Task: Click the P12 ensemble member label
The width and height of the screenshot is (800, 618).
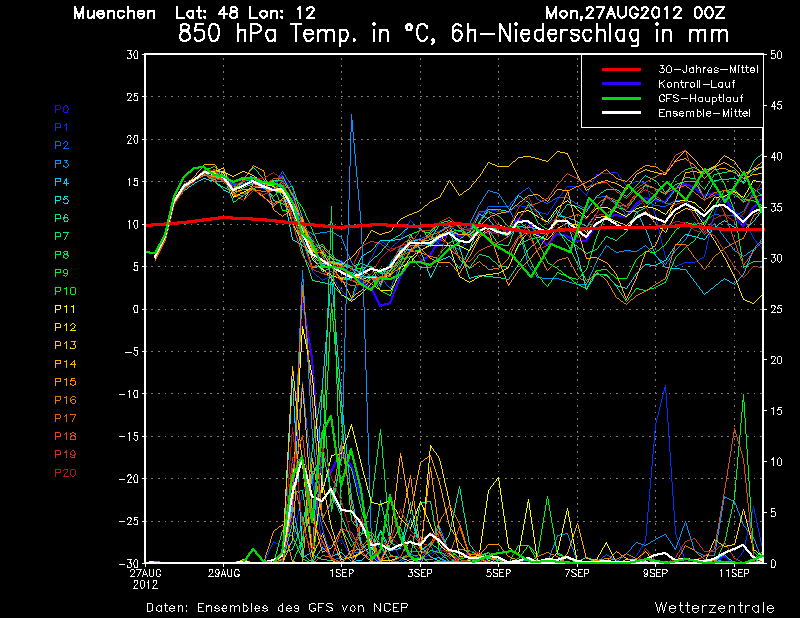Action: tap(65, 327)
